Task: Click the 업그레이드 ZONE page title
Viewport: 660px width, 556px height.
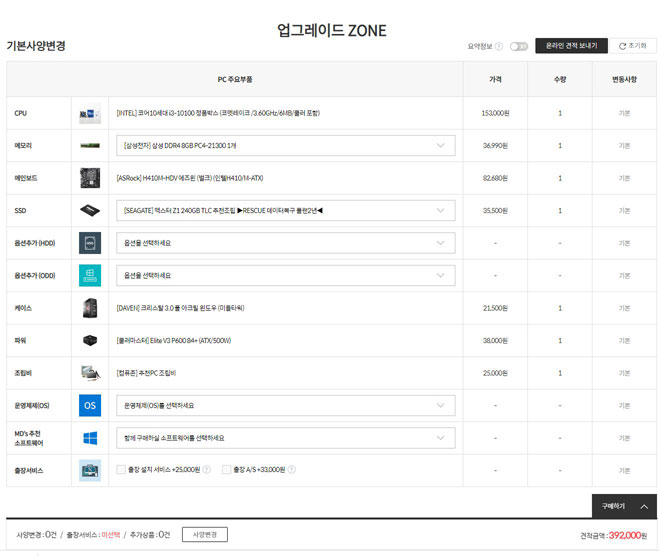Action: click(x=332, y=30)
